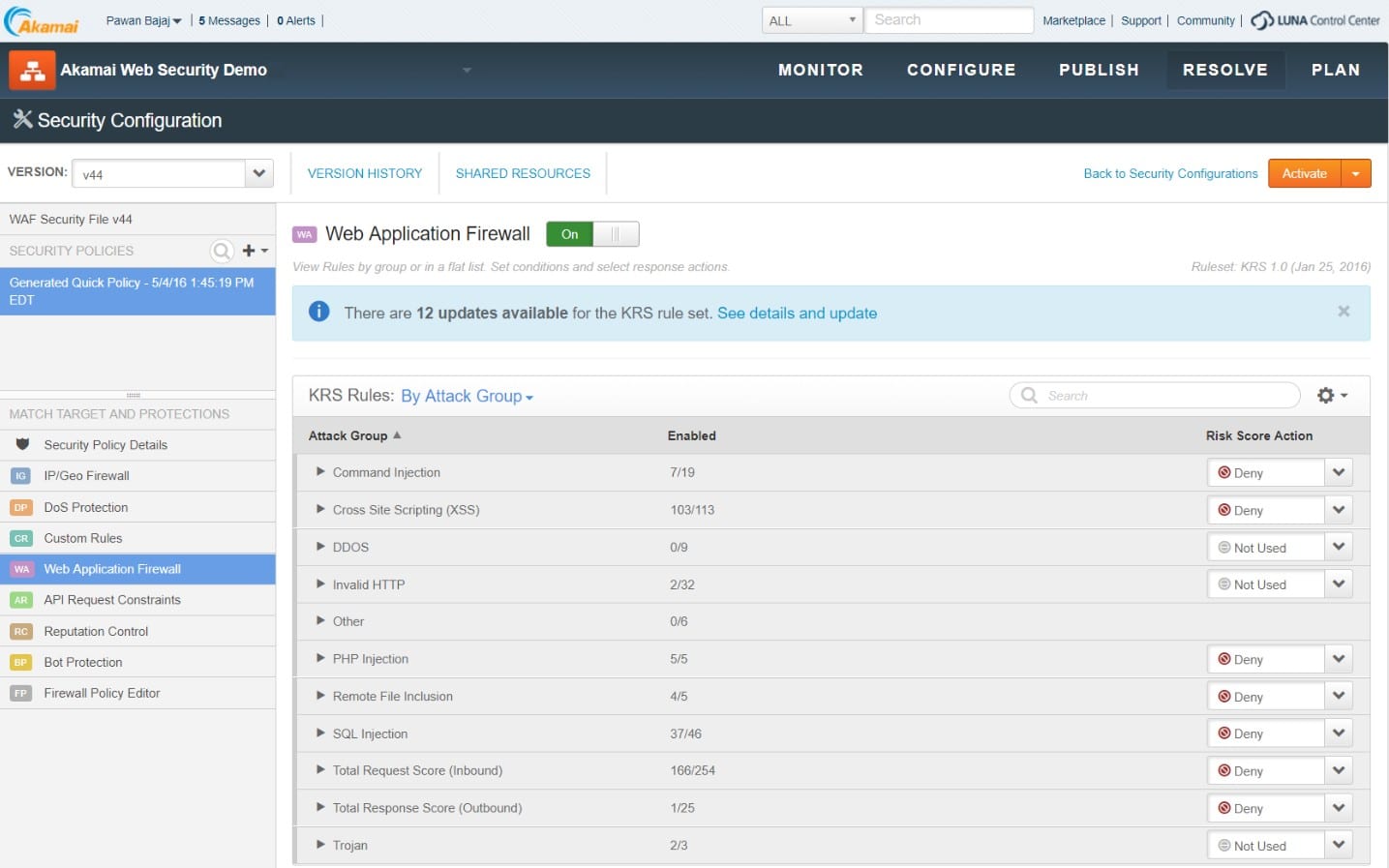Image resolution: width=1389 pixels, height=868 pixels.
Task: Open the version v44 dropdown
Action: pyautogui.click(x=257, y=173)
